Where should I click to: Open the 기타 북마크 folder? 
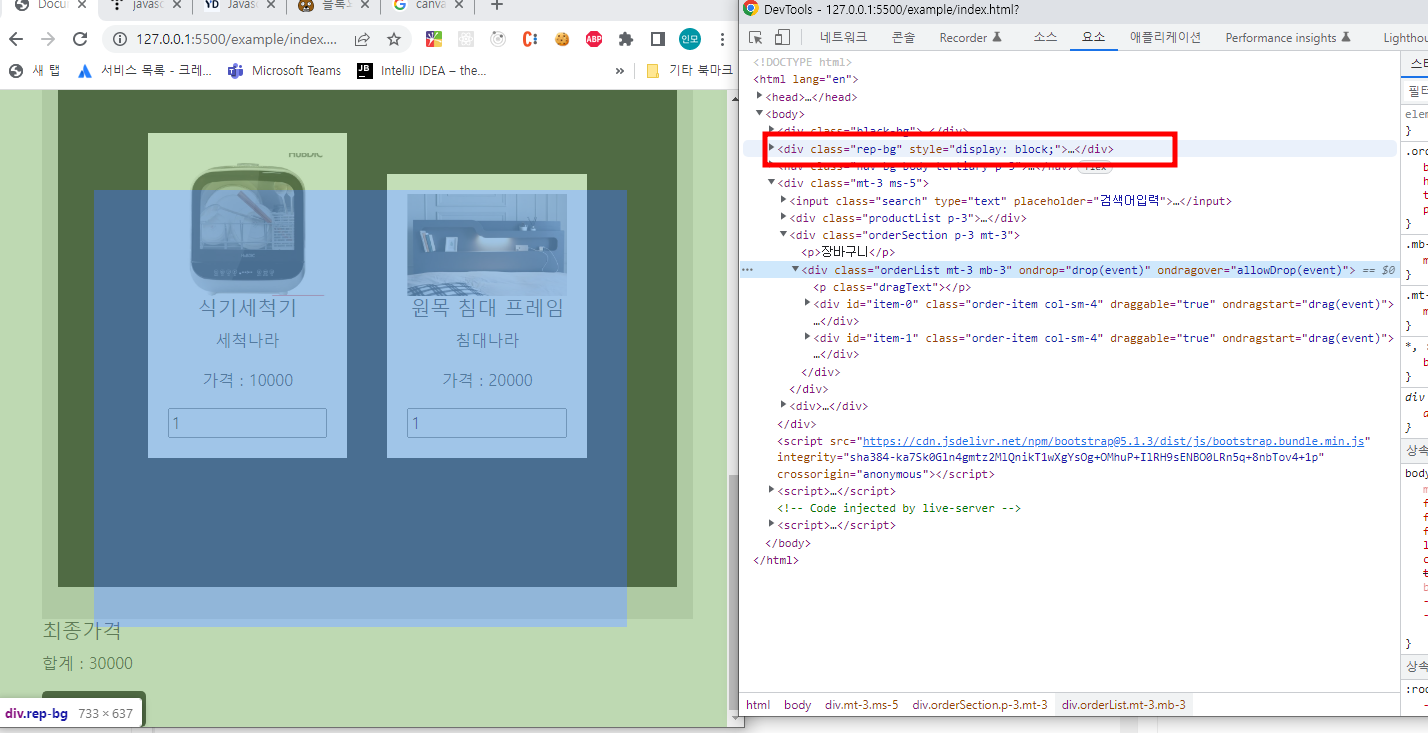click(690, 71)
